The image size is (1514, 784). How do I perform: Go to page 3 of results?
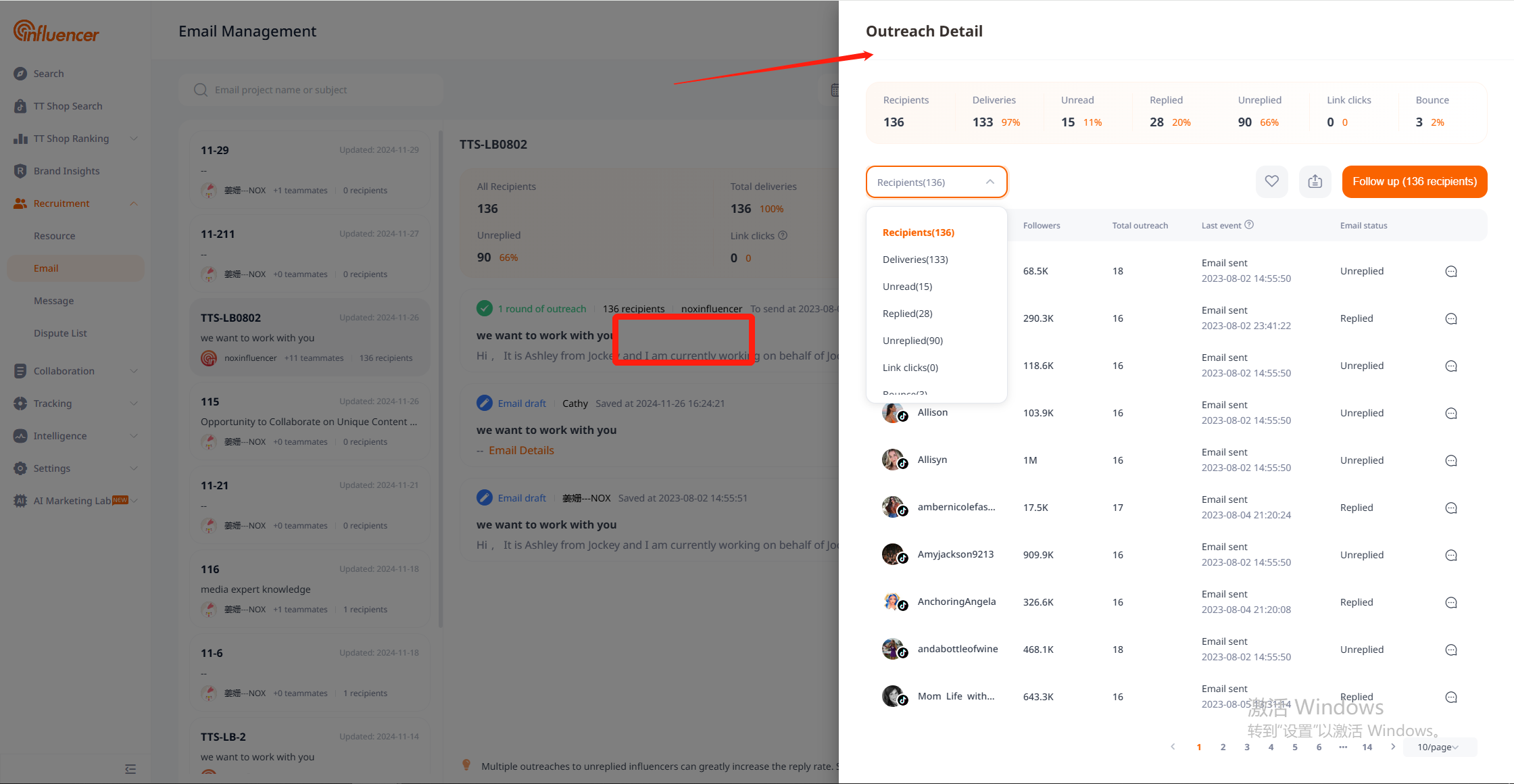pyautogui.click(x=1246, y=747)
